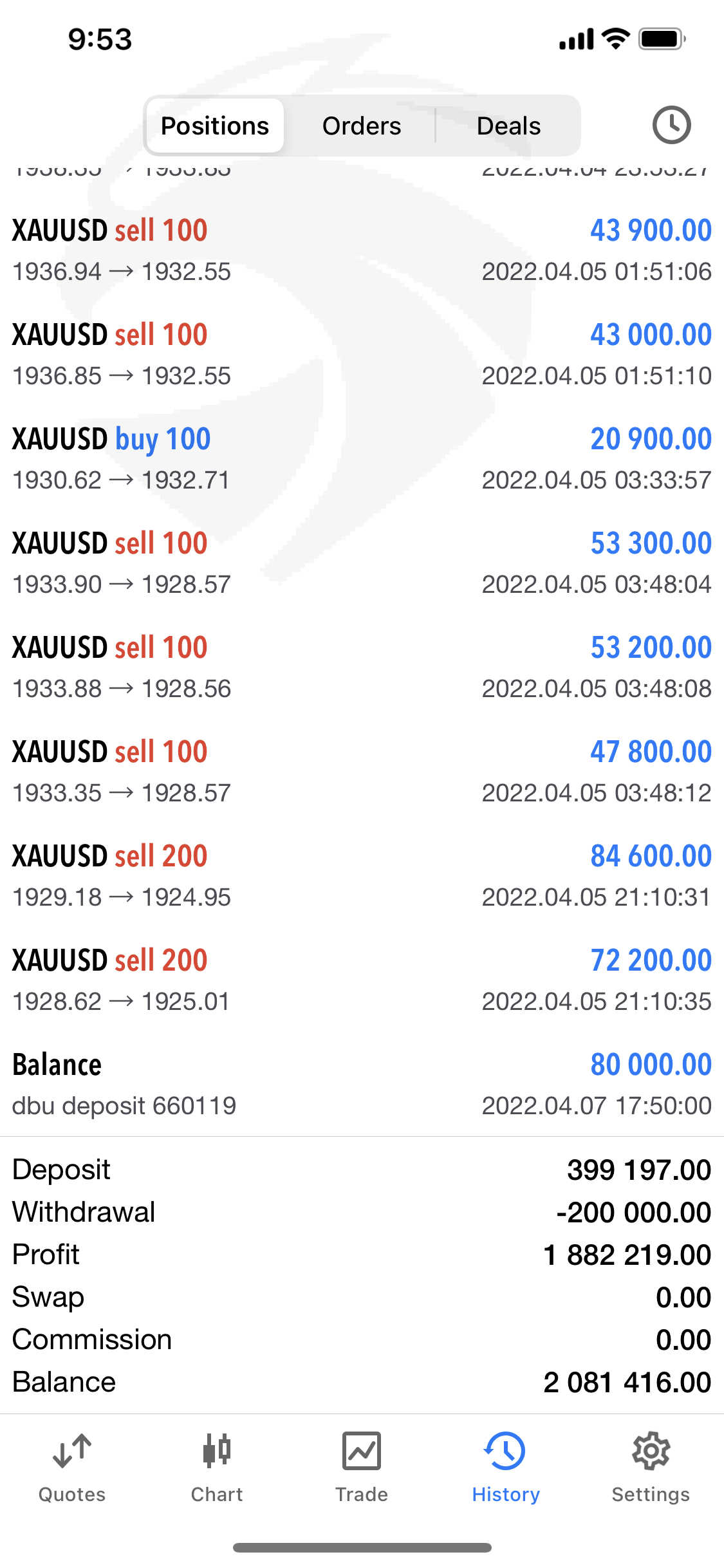
Task: Expand XAUUSD sell 100 with 43 900.00 profit
Action: coord(362,250)
